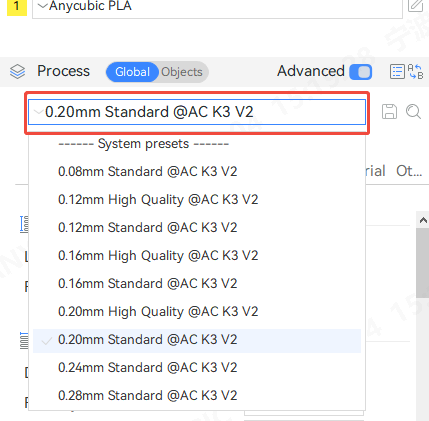Open the settings list view icon
The height and width of the screenshot is (421, 429).
397,72
